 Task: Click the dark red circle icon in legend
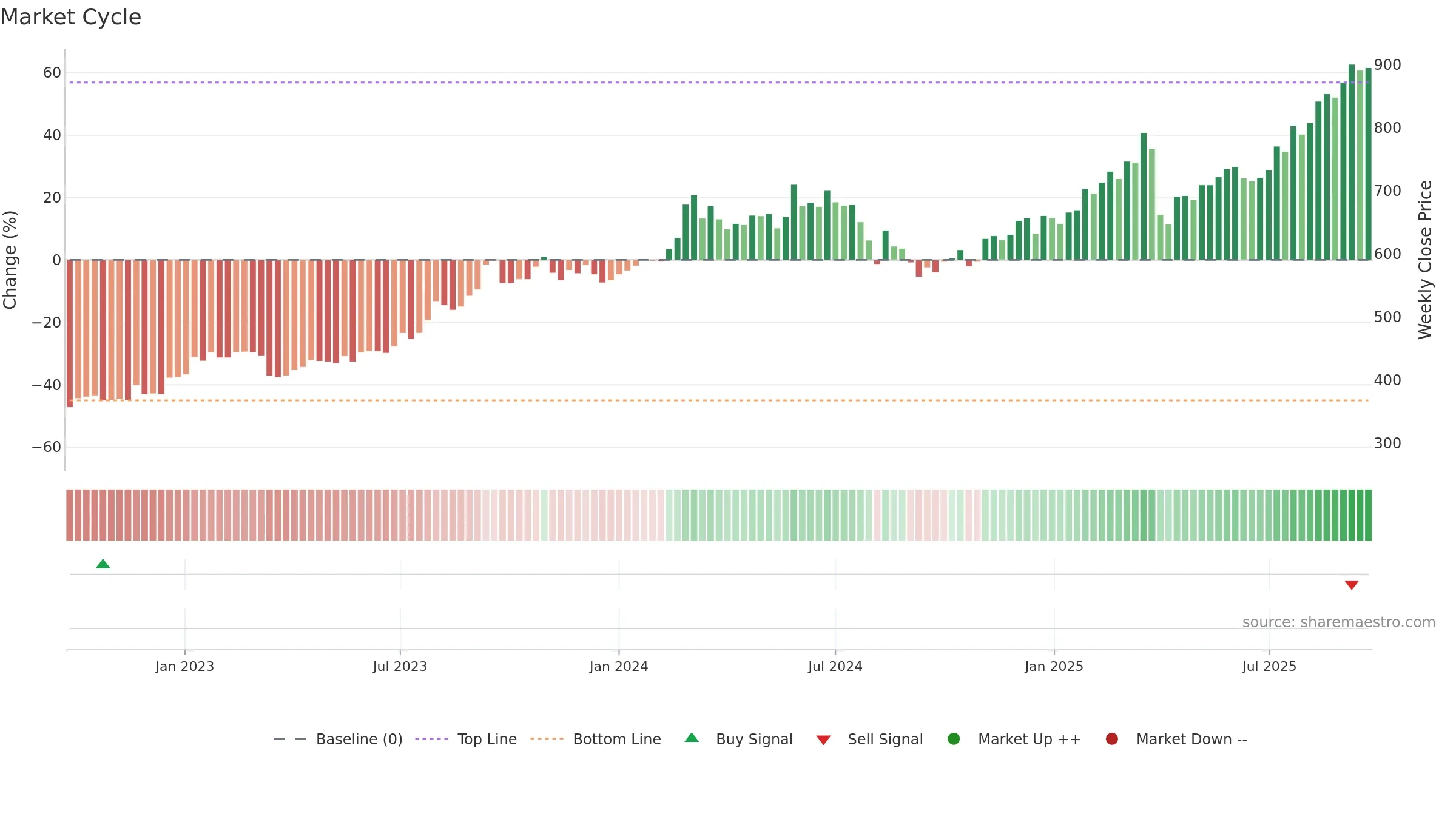pyautogui.click(x=1112, y=739)
